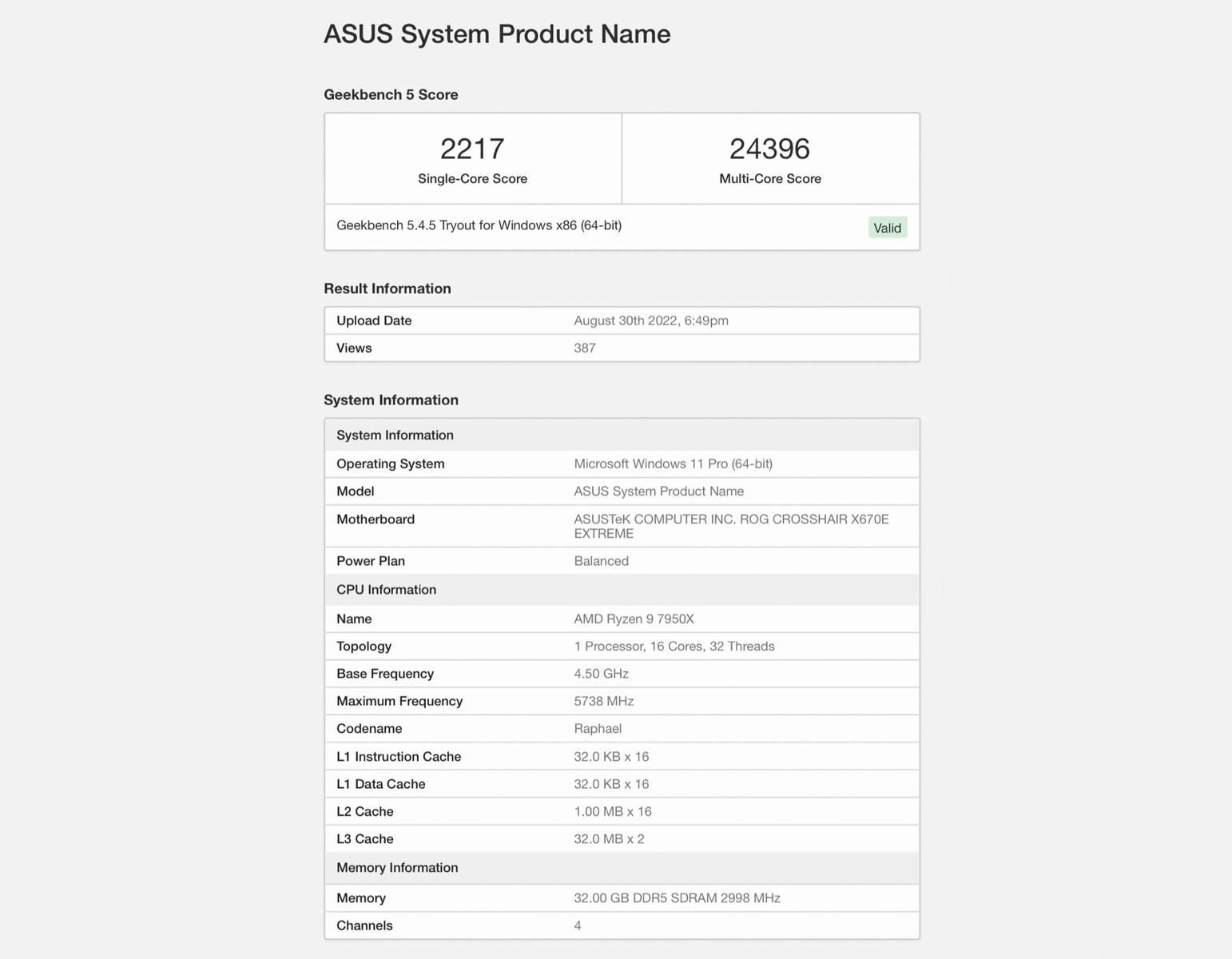Click the Single-Core Score value 2217
The width and height of the screenshot is (1232, 959).
pos(472,149)
